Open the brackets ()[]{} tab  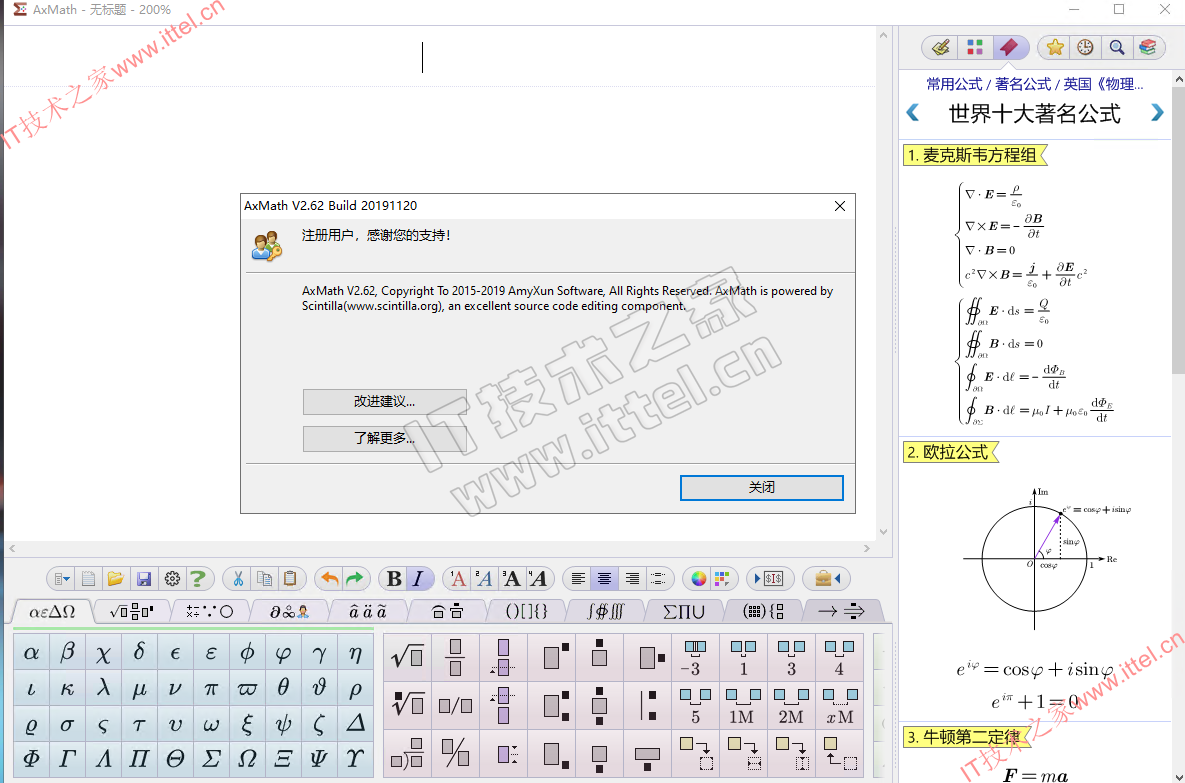(526, 611)
